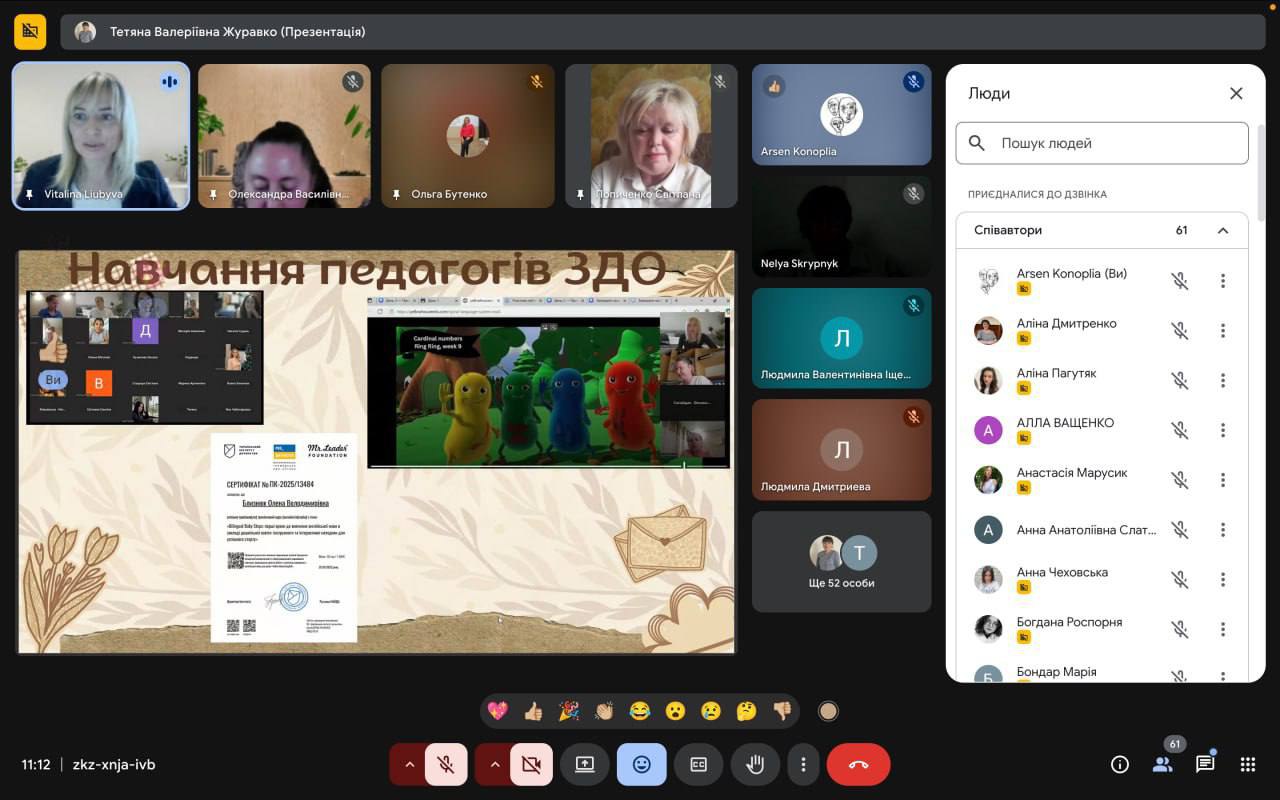The image size is (1280, 800).
Task: Open more options for АЛЛА ВАЩЕНКО
Action: pyautogui.click(x=1222, y=430)
